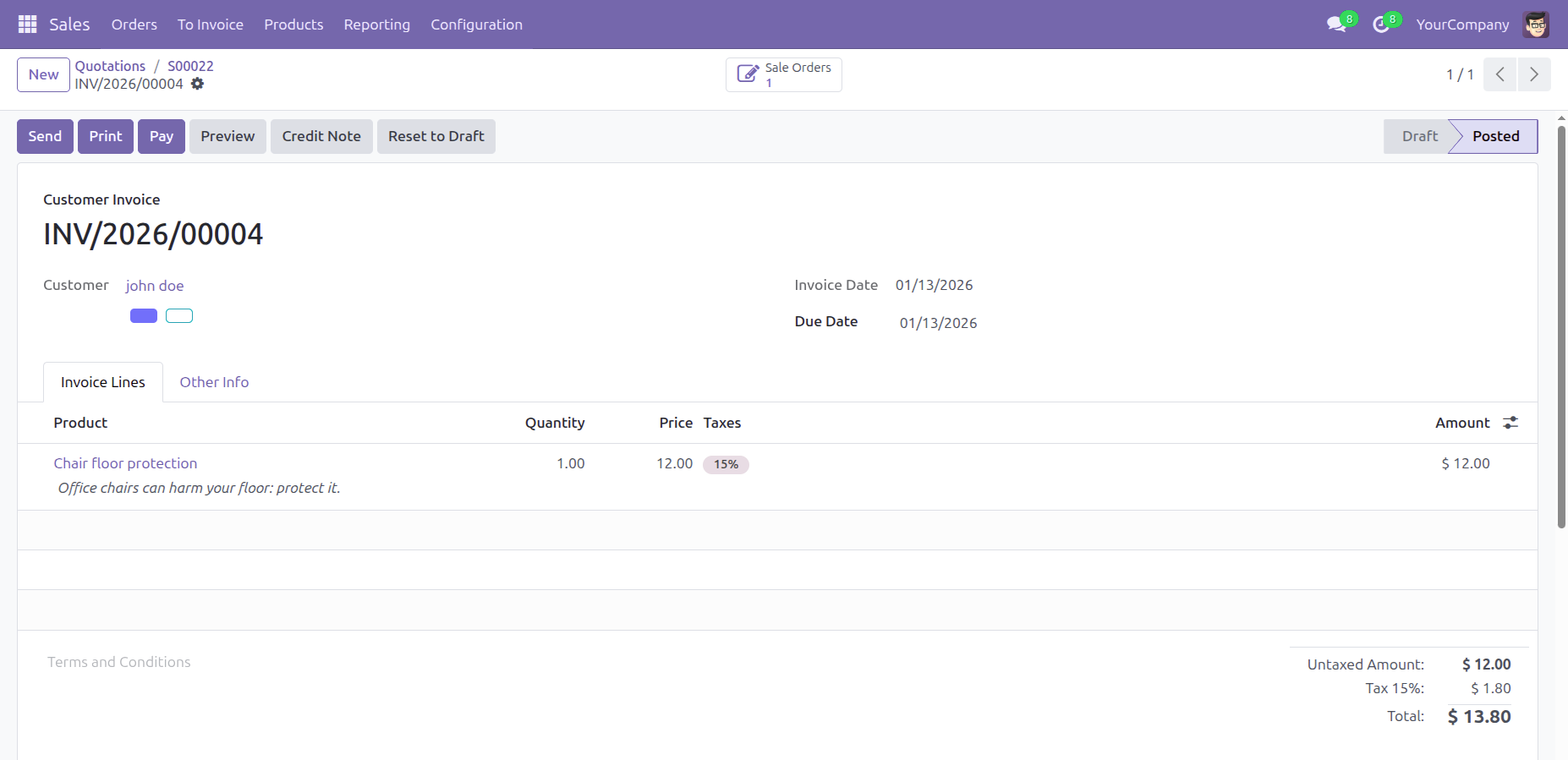Open the activities clock icon
Viewport: 1568px width, 760px height.
1381,25
